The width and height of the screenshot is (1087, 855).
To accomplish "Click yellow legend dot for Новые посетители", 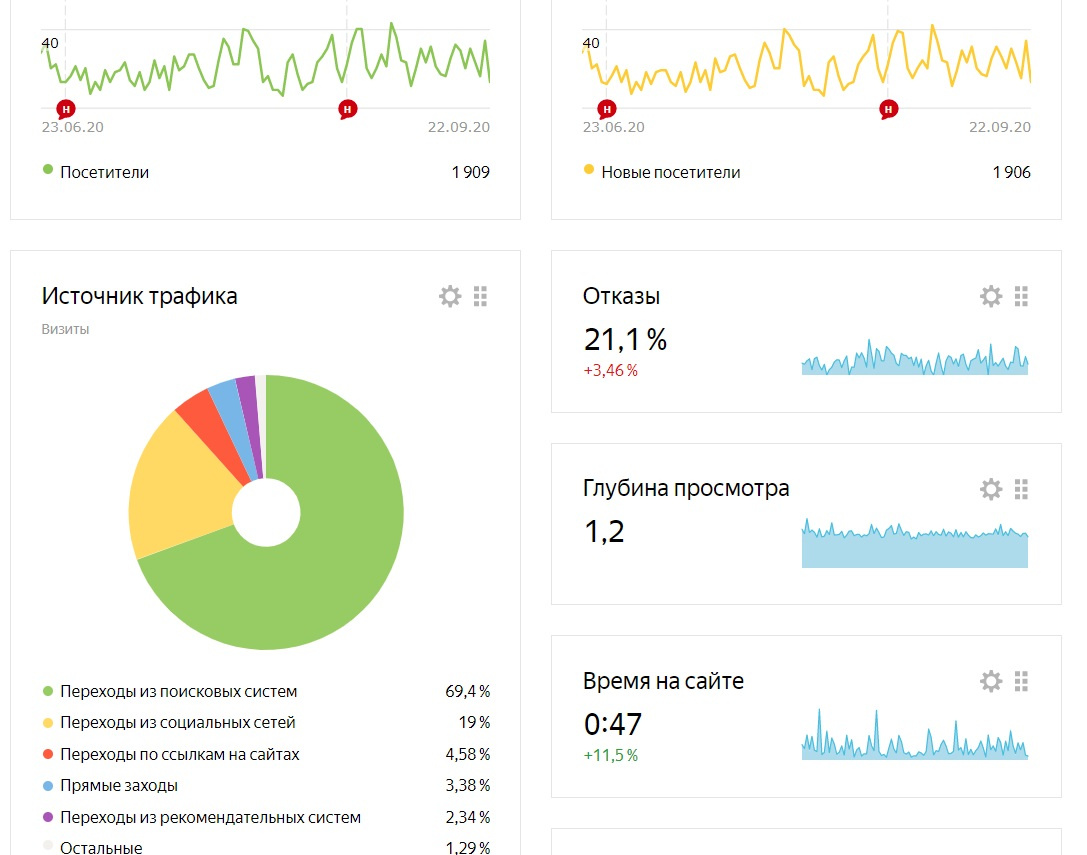I will coord(589,169).
